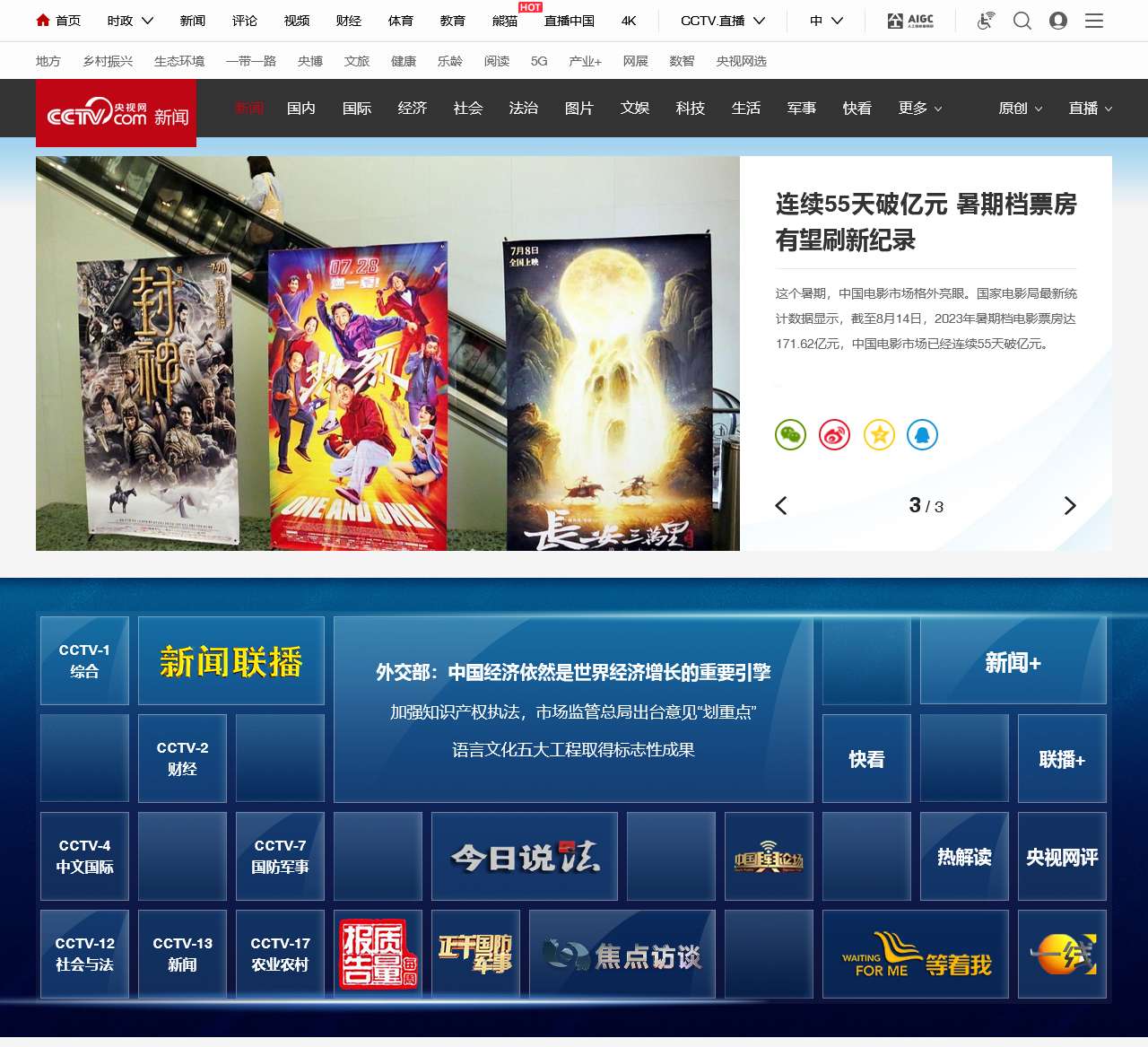
Task: Open the hamburger menu icon
Action: tap(1094, 21)
